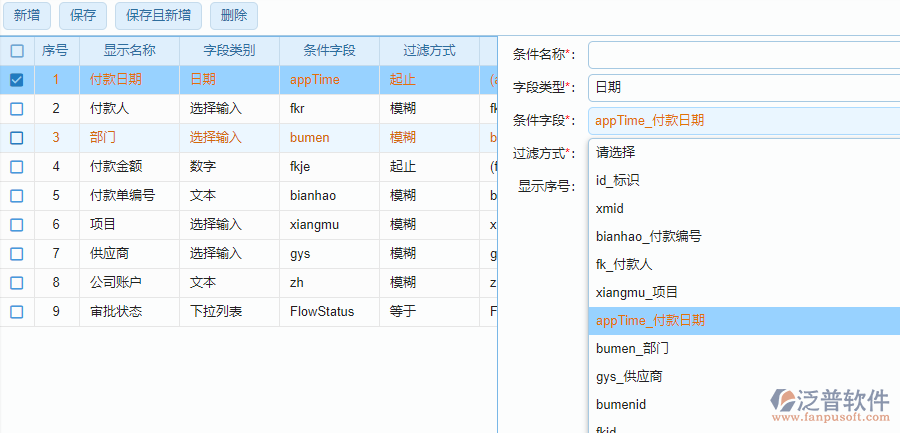Click the 付款人 cell in table
The height and width of the screenshot is (433, 900).
point(129,109)
